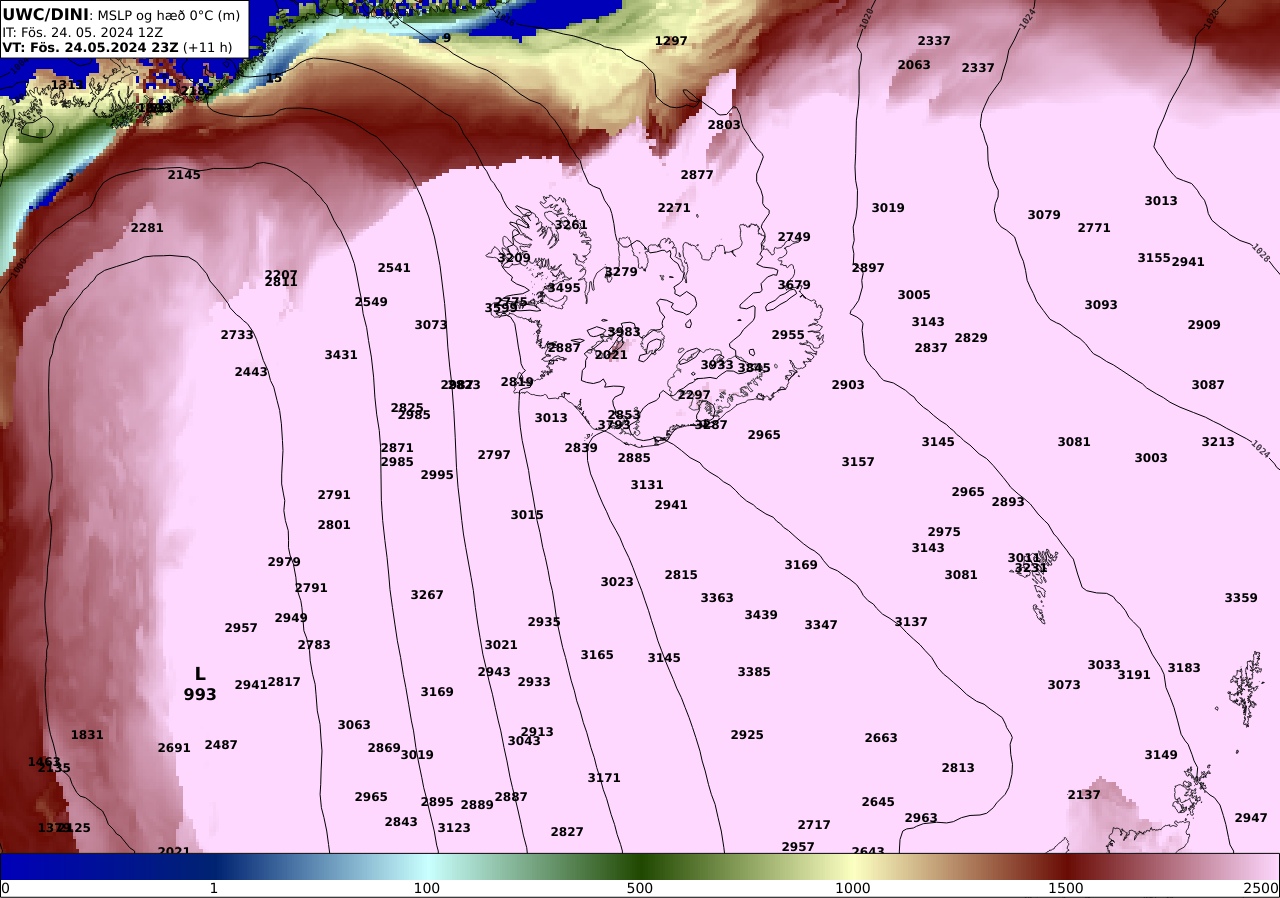The image size is (1280, 898).
Task: Click the 3267 height value
Action: tap(427, 595)
